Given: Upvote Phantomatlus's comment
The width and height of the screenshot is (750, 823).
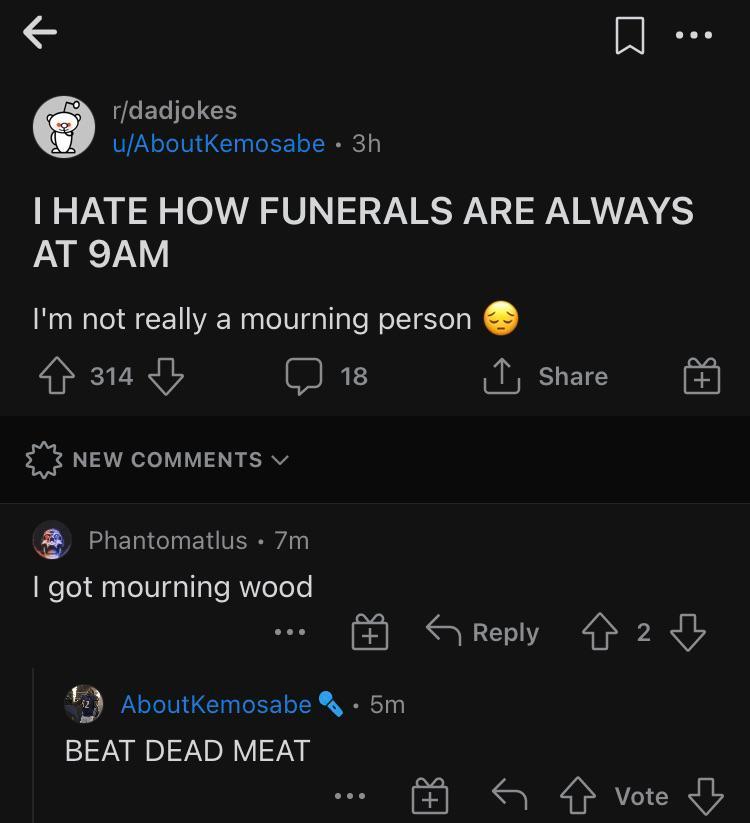Looking at the screenshot, I should click(600, 632).
